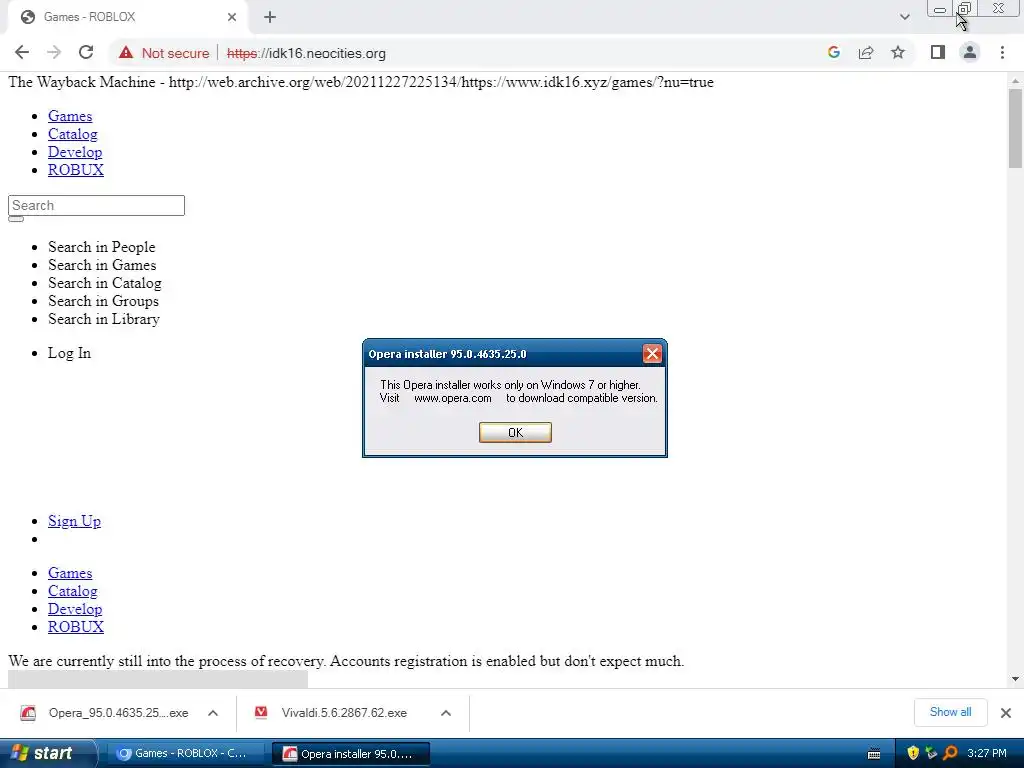Screen dimensions: 1024x768
Task: Confirm Opera installer dialog with OK
Action: coord(515,432)
